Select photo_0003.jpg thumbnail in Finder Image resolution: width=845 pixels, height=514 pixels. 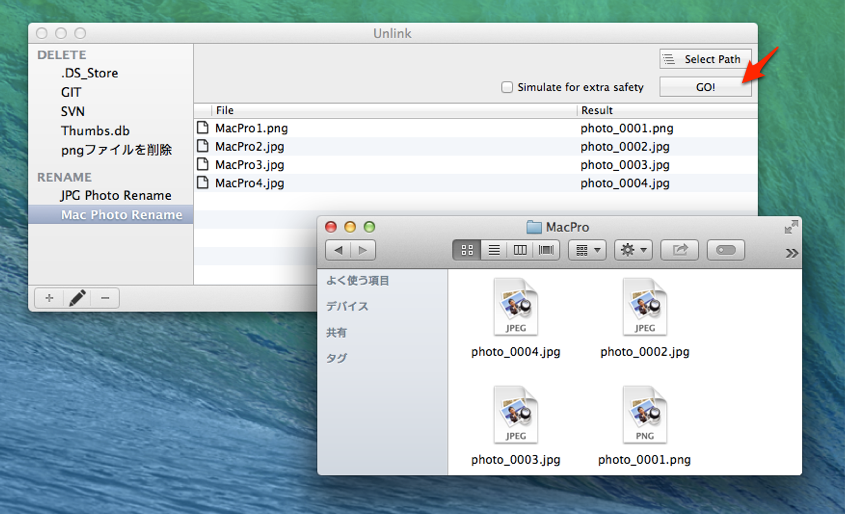click(x=516, y=415)
